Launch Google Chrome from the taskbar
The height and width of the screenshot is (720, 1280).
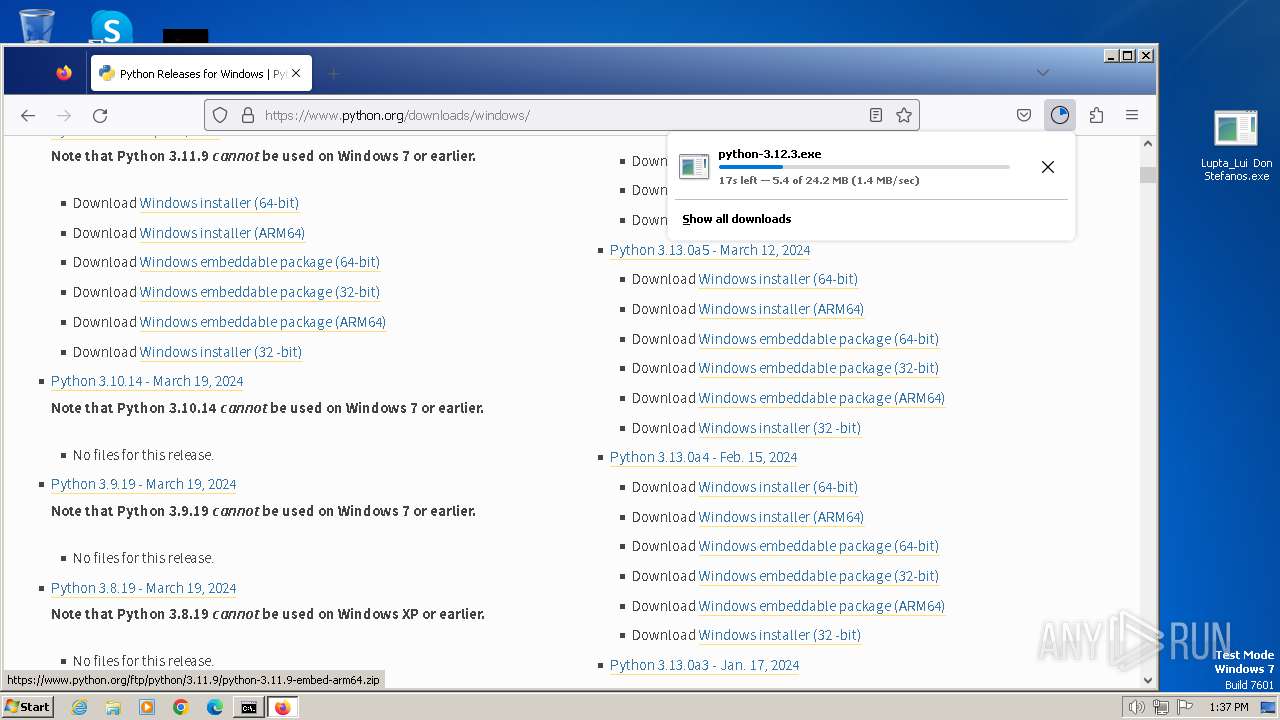(x=181, y=707)
